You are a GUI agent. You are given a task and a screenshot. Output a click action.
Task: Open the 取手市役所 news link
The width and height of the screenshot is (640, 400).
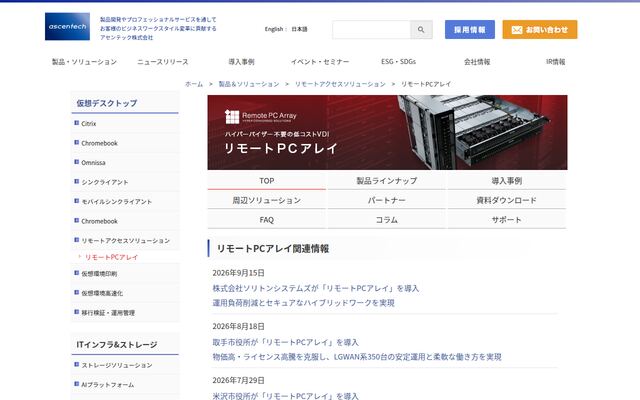[285, 342]
